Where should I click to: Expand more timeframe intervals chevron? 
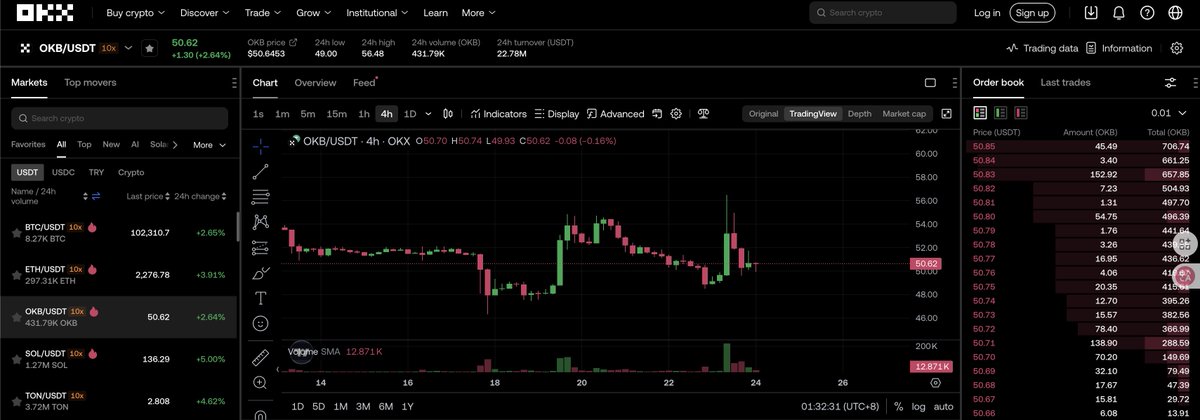427,114
